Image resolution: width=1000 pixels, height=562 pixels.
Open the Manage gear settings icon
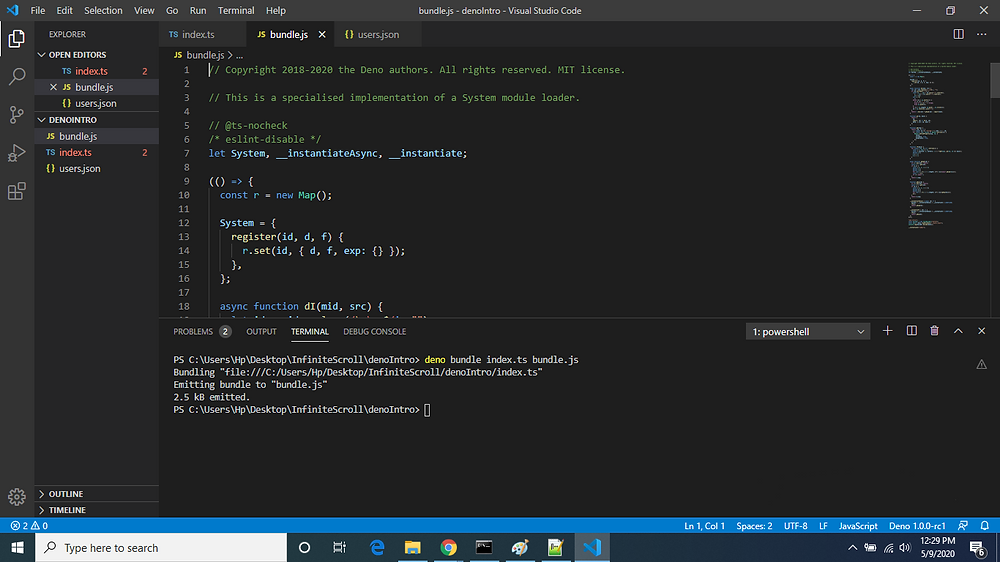pyautogui.click(x=17, y=496)
